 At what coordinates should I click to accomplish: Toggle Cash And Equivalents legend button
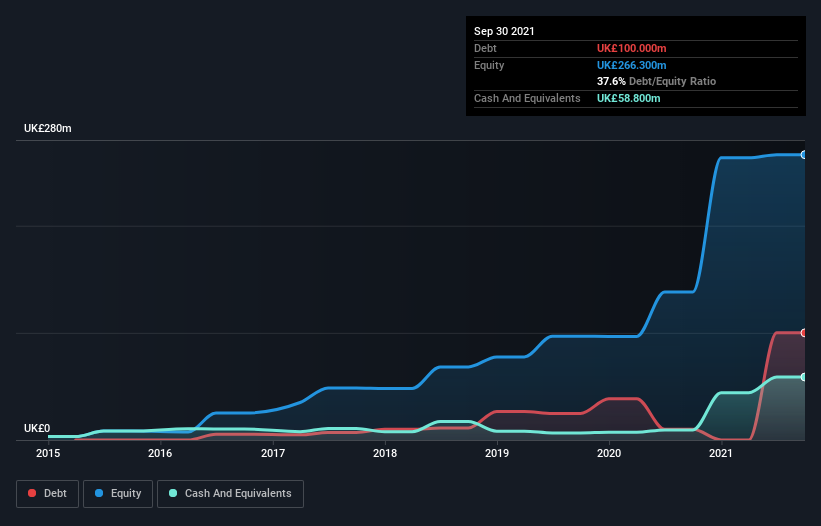[230, 494]
